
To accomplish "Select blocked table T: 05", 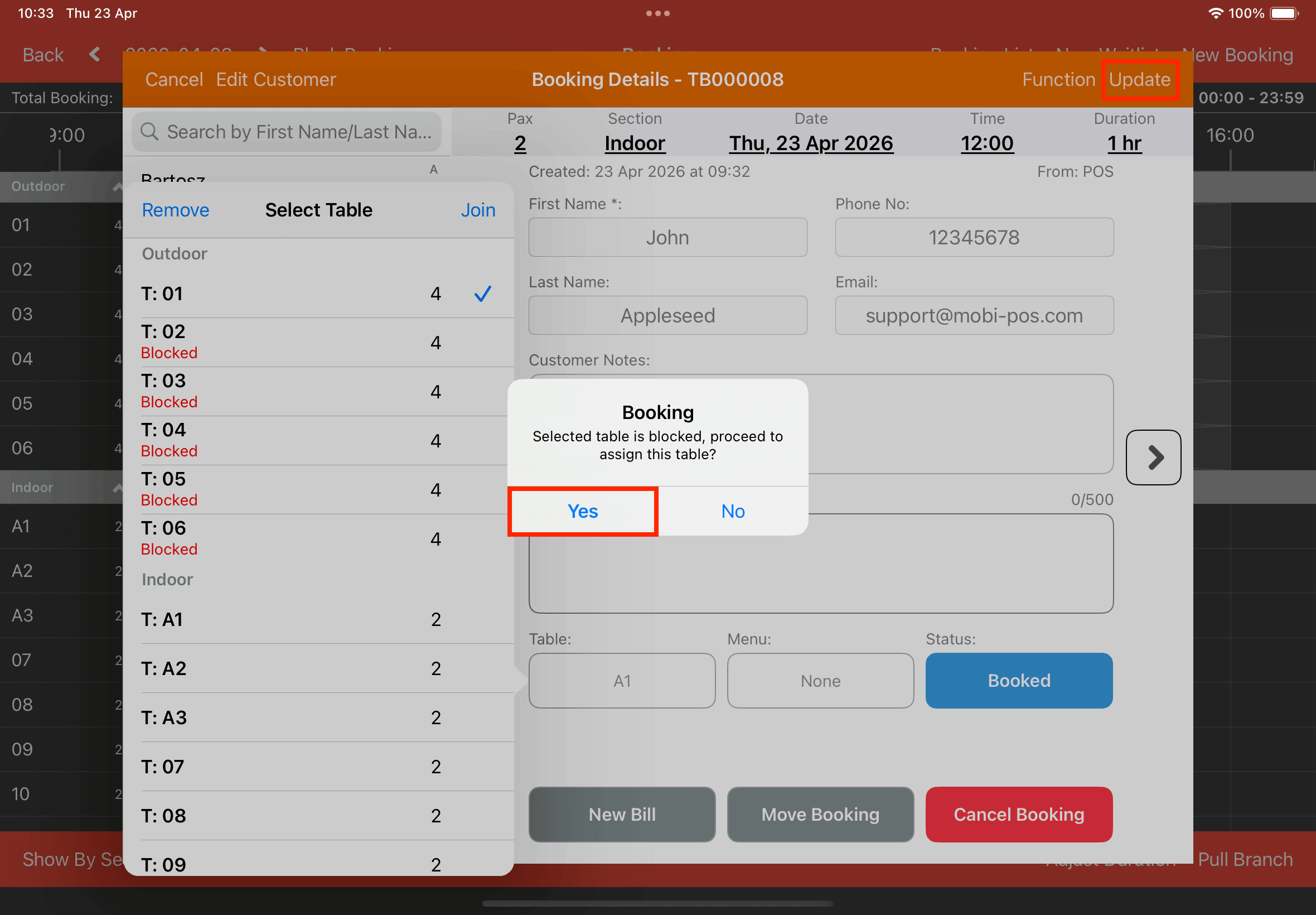I will (318, 490).
